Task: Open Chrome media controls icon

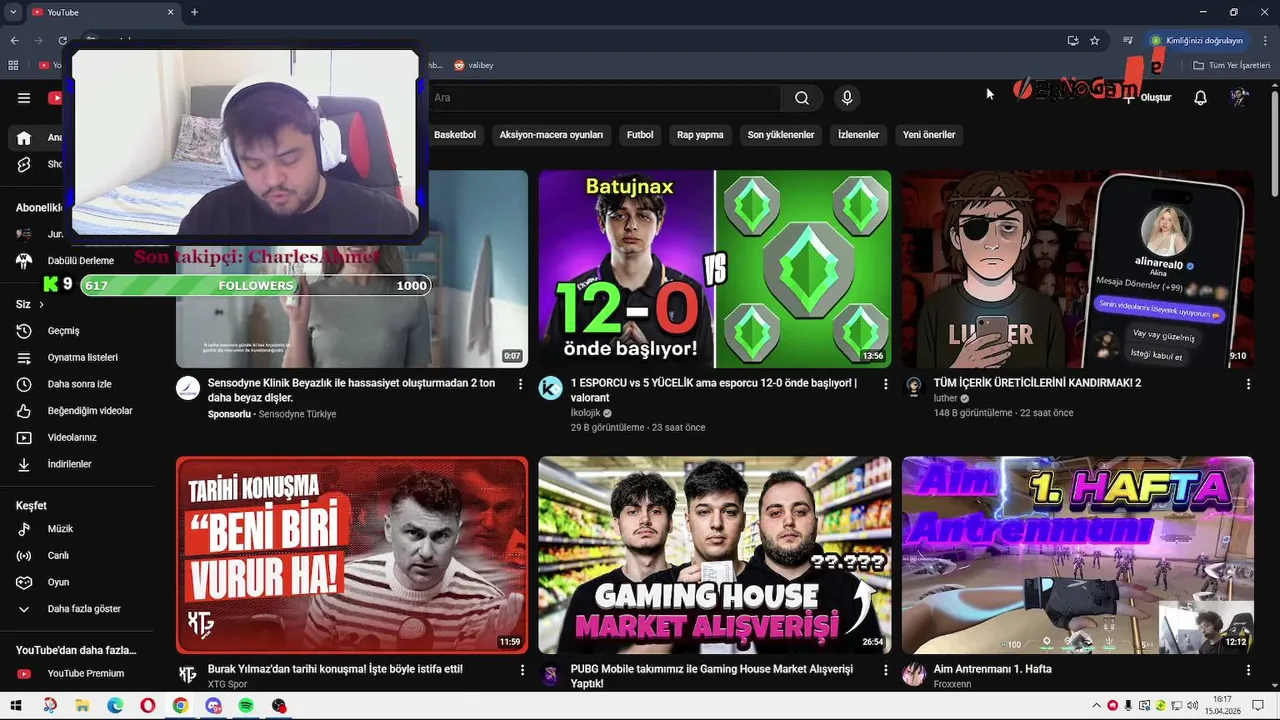Action: pos(1128,41)
